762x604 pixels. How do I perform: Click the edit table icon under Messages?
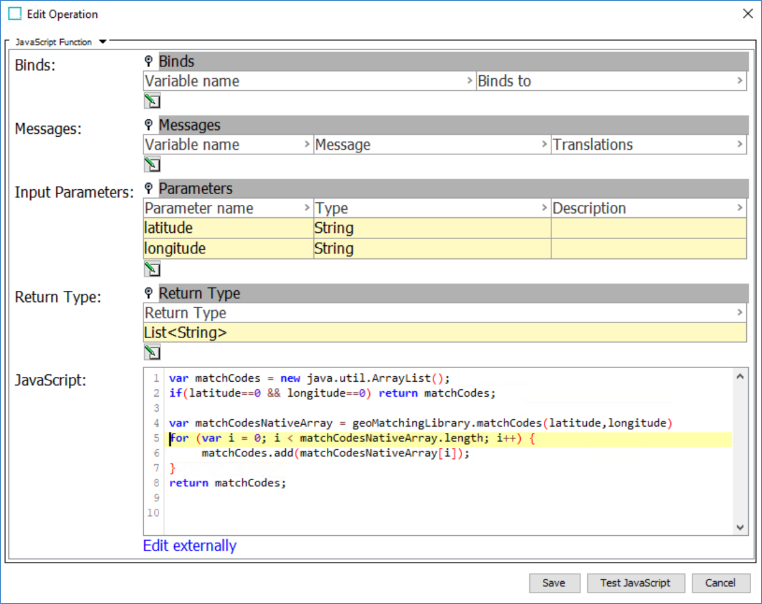[x=152, y=164]
